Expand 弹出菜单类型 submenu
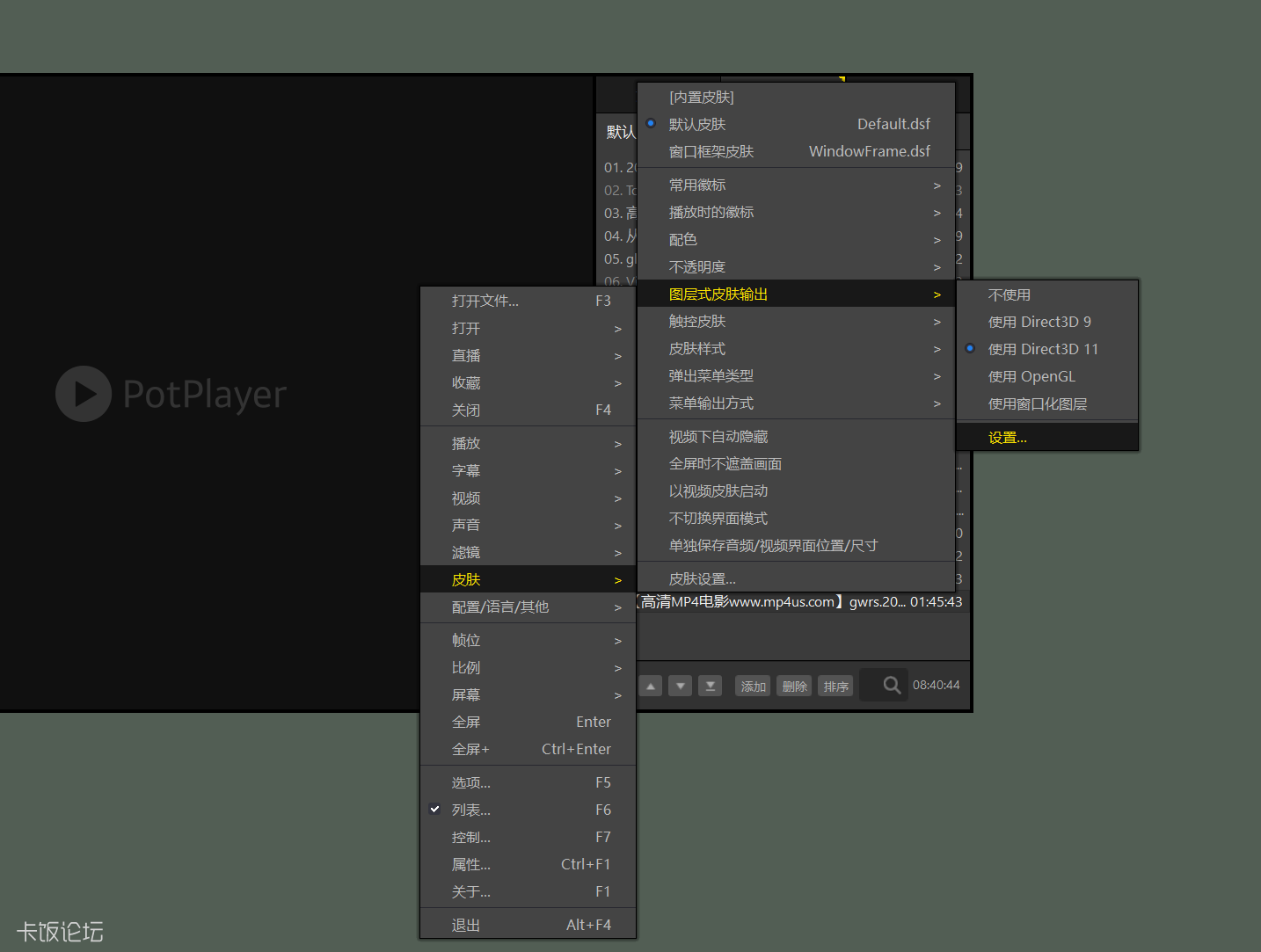This screenshot has height=952, width=1261. coord(796,375)
